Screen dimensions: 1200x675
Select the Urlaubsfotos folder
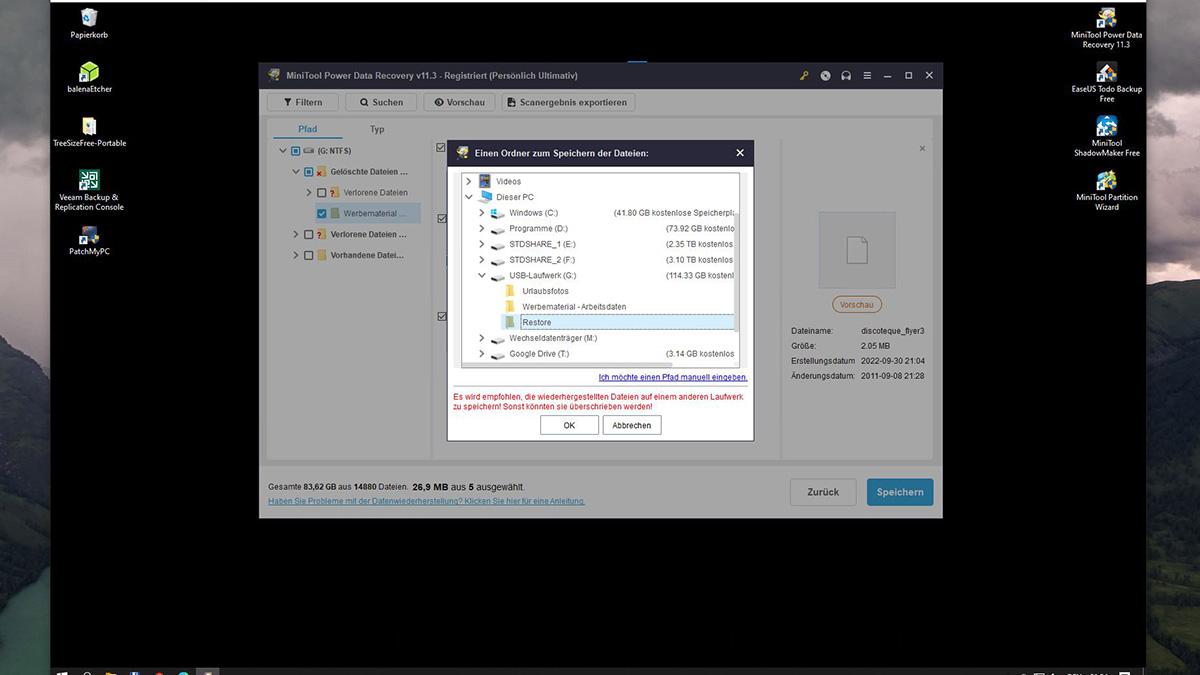click(545, 291)
